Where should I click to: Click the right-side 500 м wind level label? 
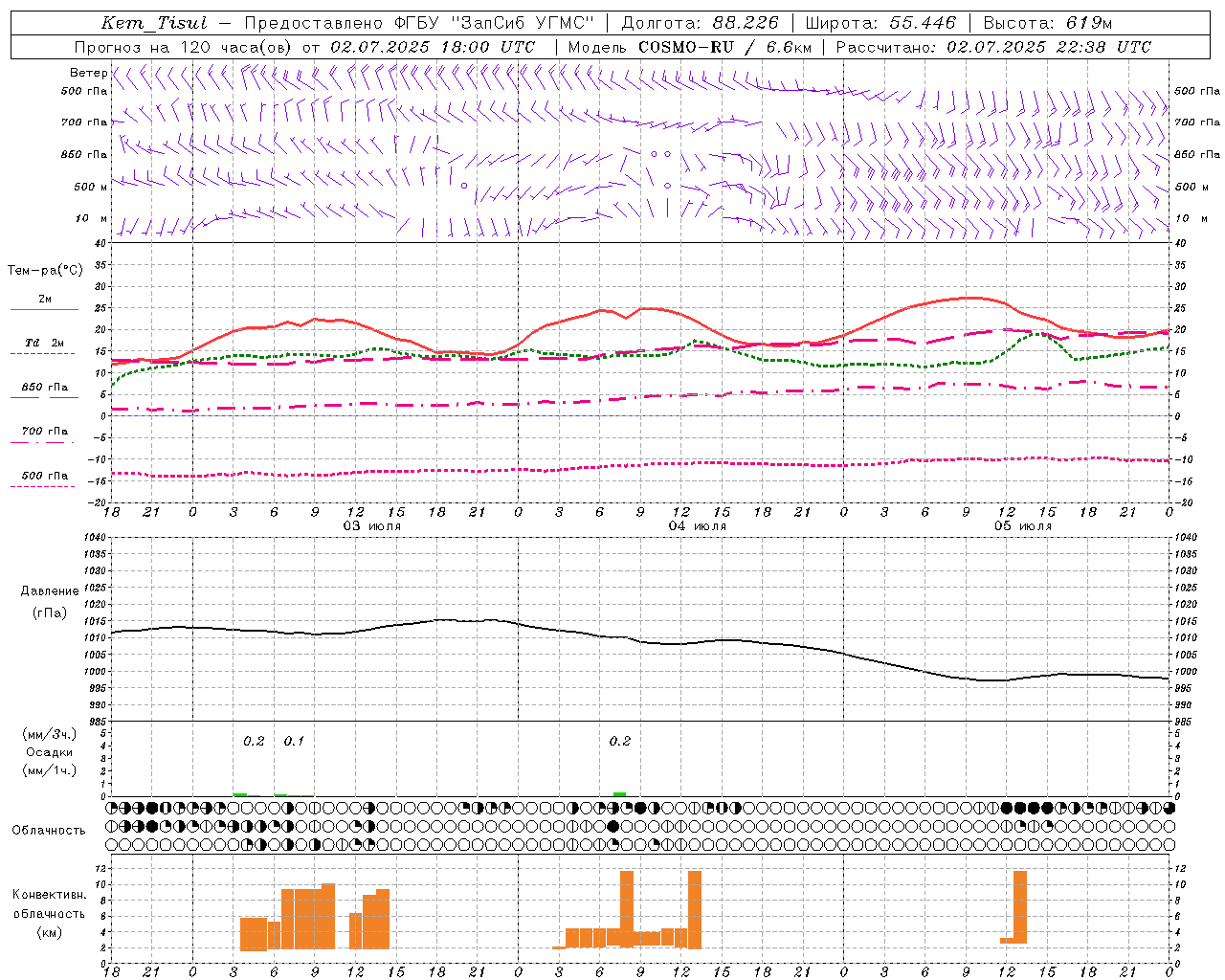pos(1192,187)
